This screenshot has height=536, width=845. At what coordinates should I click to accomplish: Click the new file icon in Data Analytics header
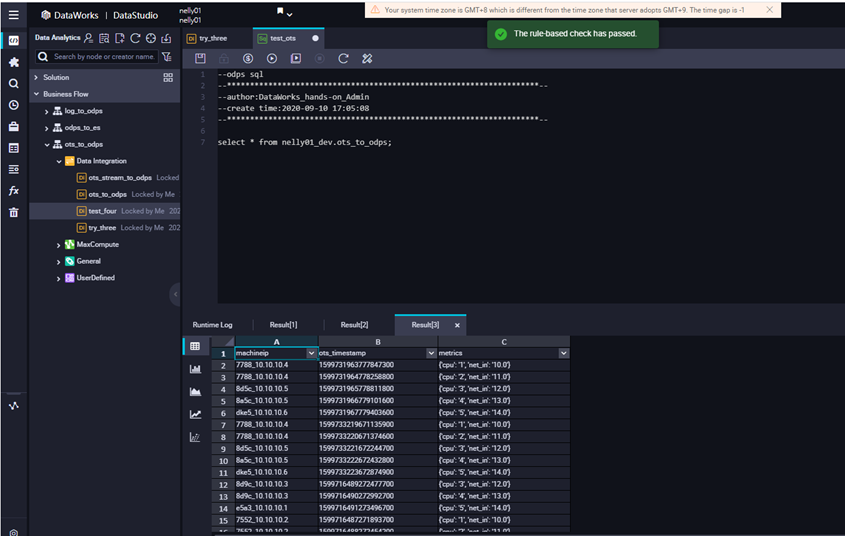coord(120,38)
